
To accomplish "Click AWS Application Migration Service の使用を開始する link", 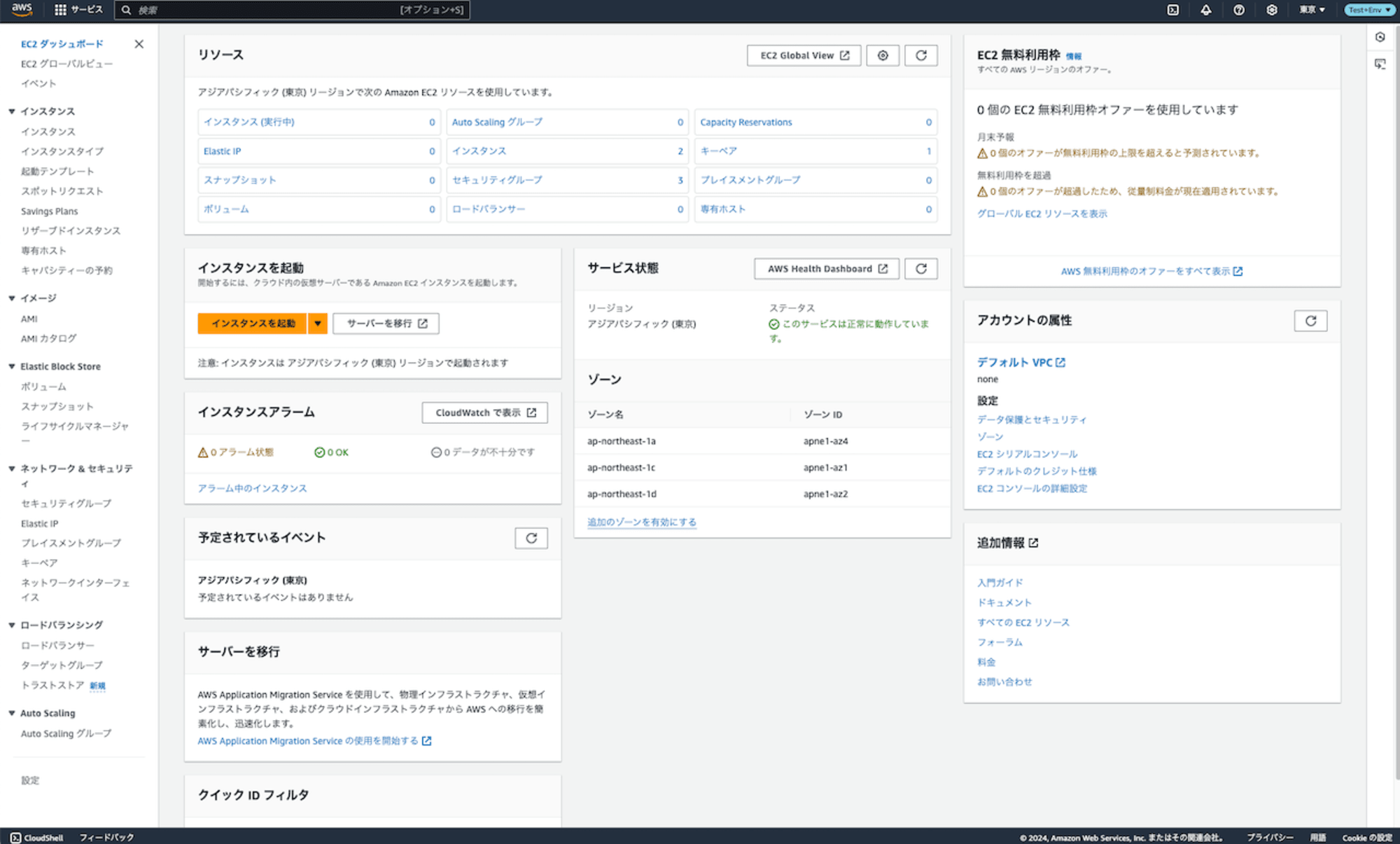I will point(315,741).
